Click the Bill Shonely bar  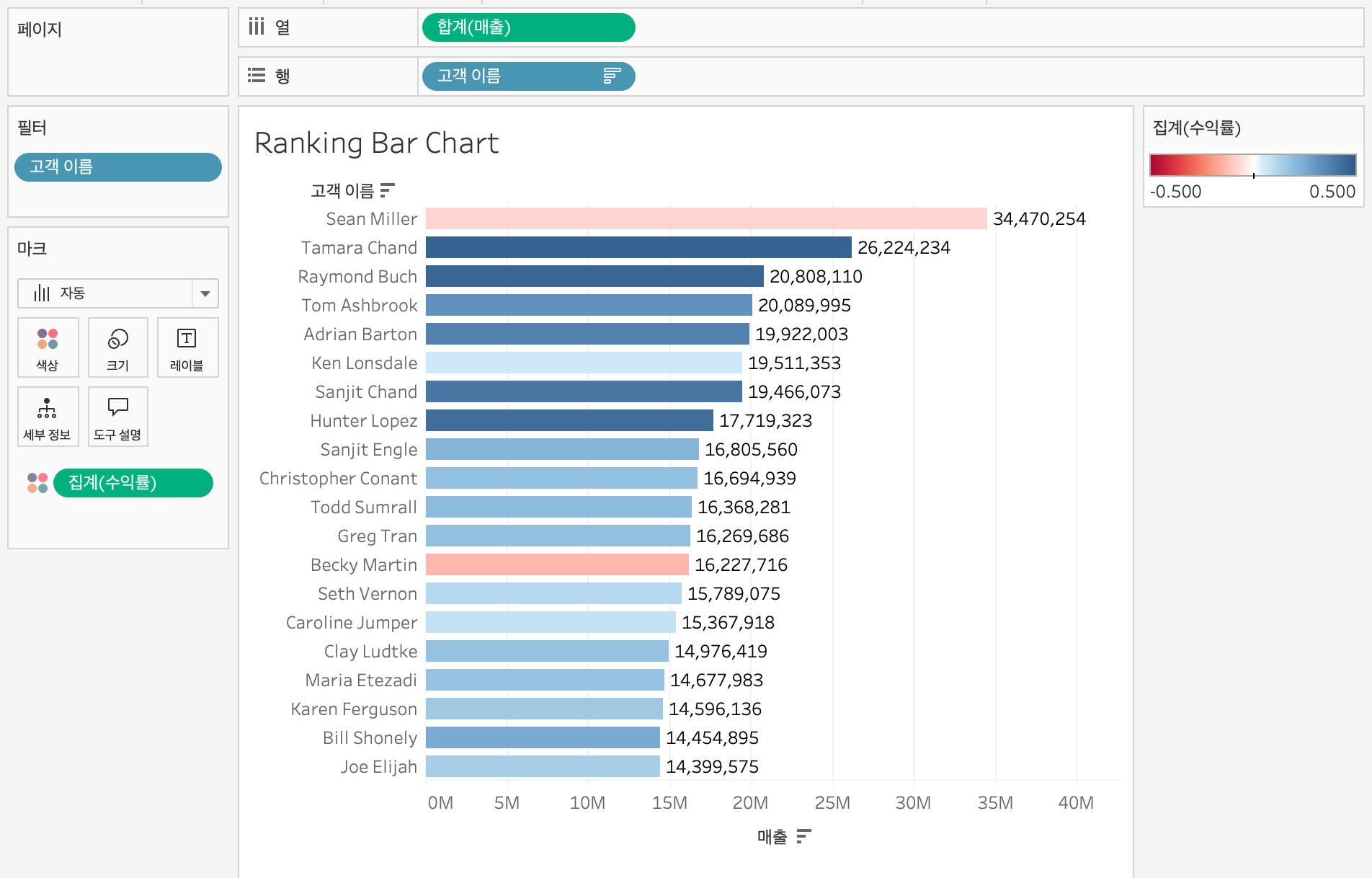(x=543, y=737)
